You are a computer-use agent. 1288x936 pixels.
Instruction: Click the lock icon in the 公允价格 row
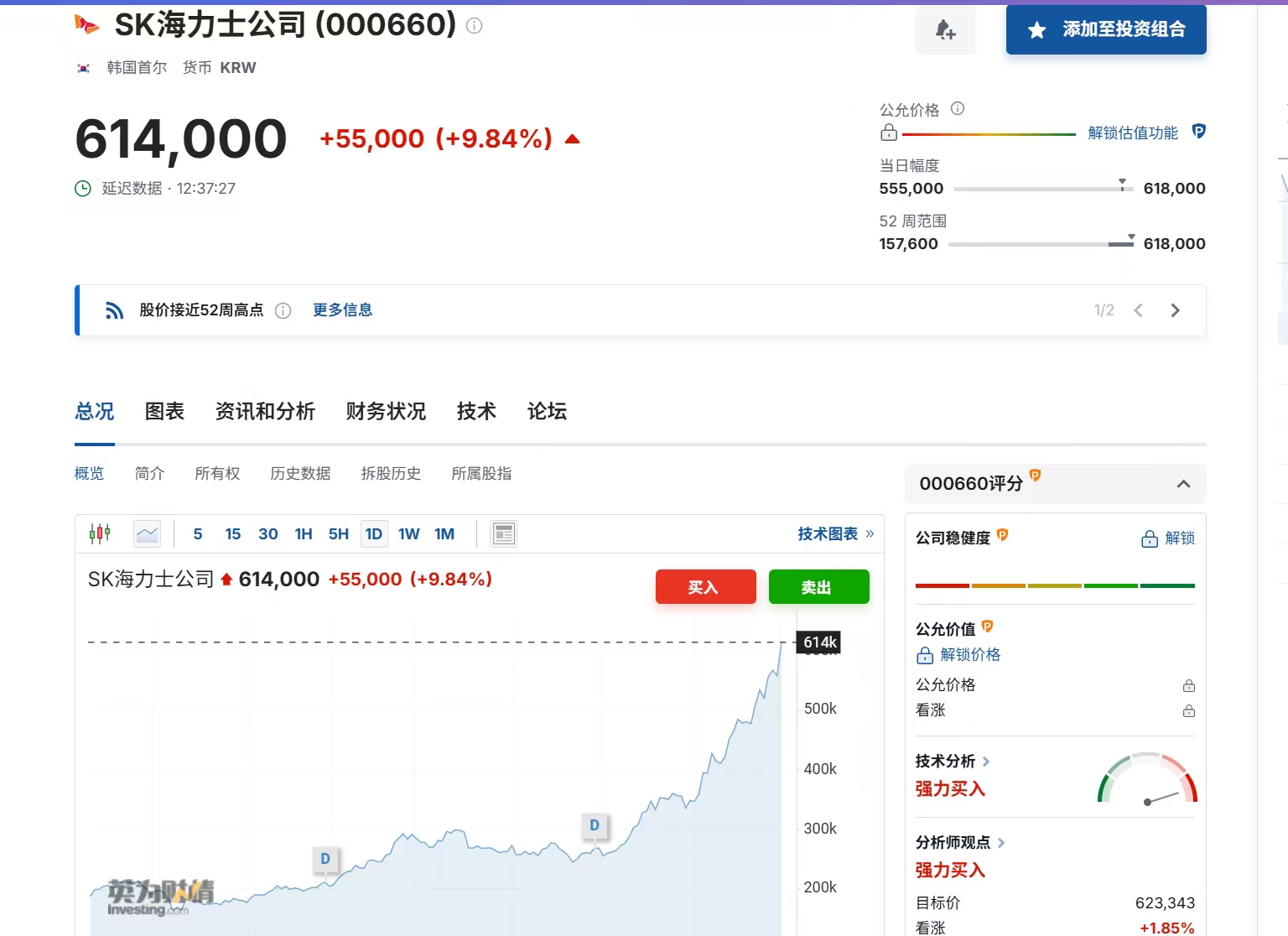coord(1188,685)
